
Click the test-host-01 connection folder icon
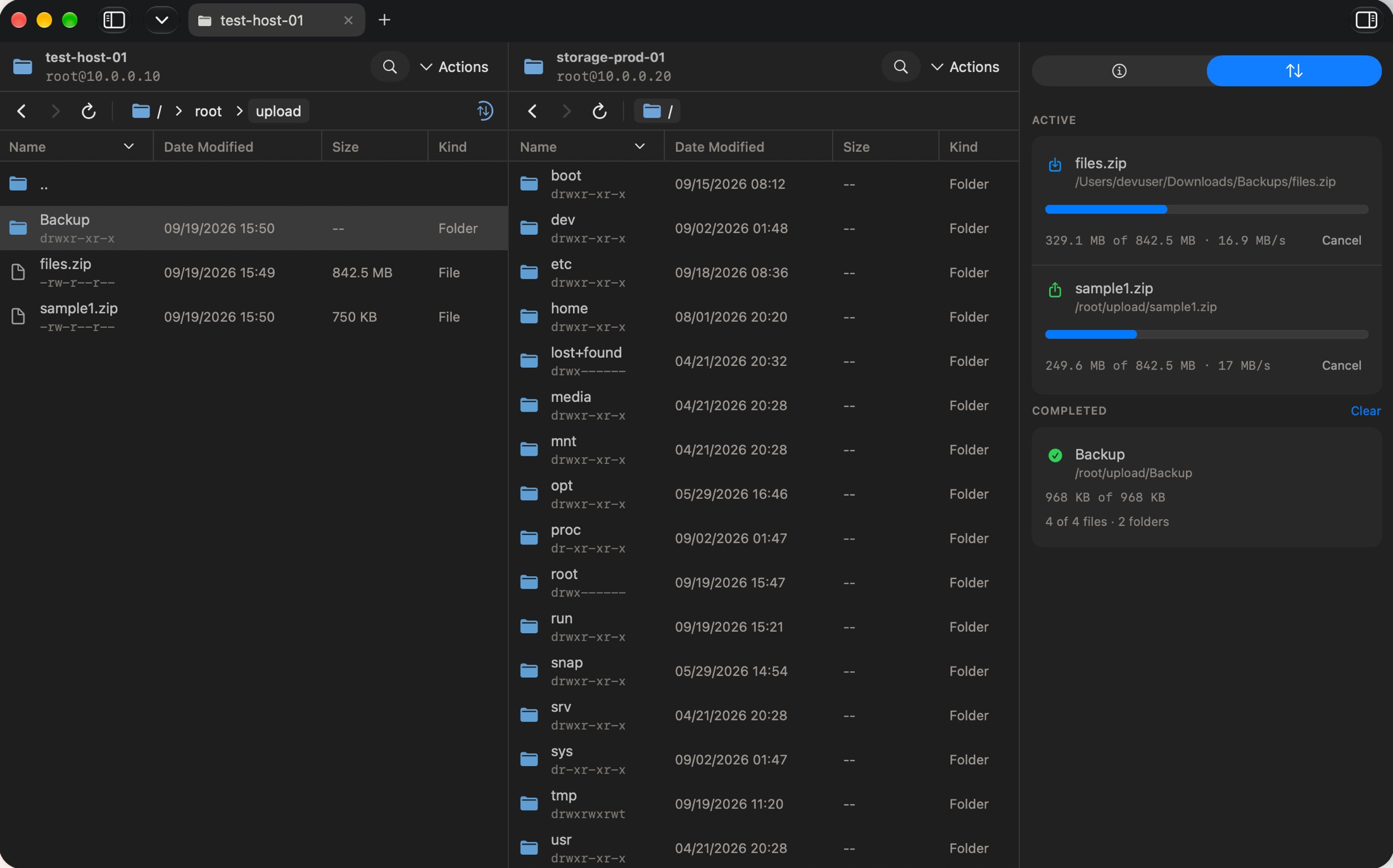pyautogui.click(x=23, y=66)
